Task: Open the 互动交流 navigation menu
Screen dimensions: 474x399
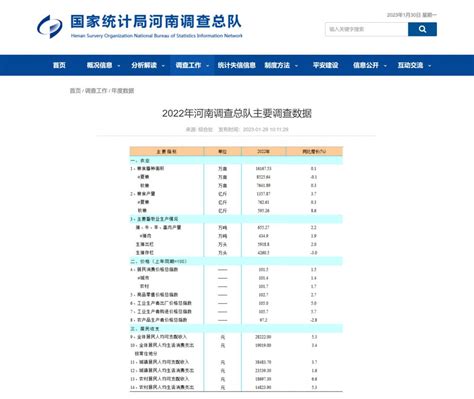Action: click(x=410, y=65)
